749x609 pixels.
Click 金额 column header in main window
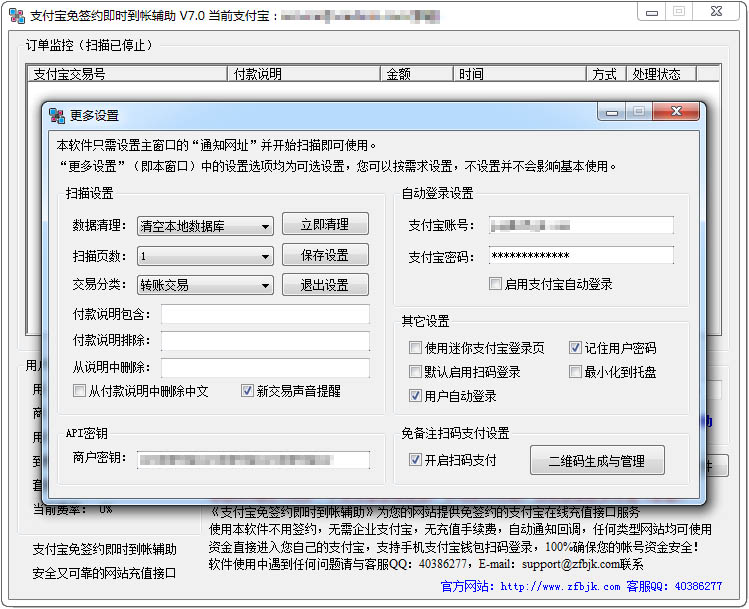(x=417, y=74)
